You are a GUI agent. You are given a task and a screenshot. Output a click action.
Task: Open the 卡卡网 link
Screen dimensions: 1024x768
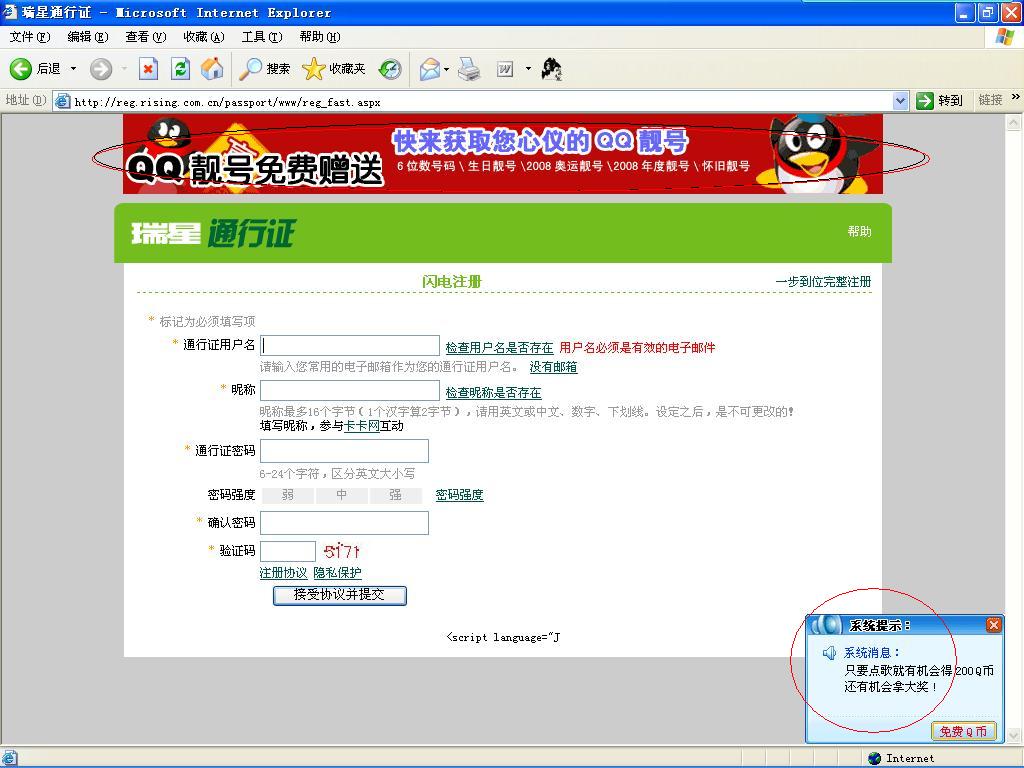pyautogui.click(x=362, y=426)
